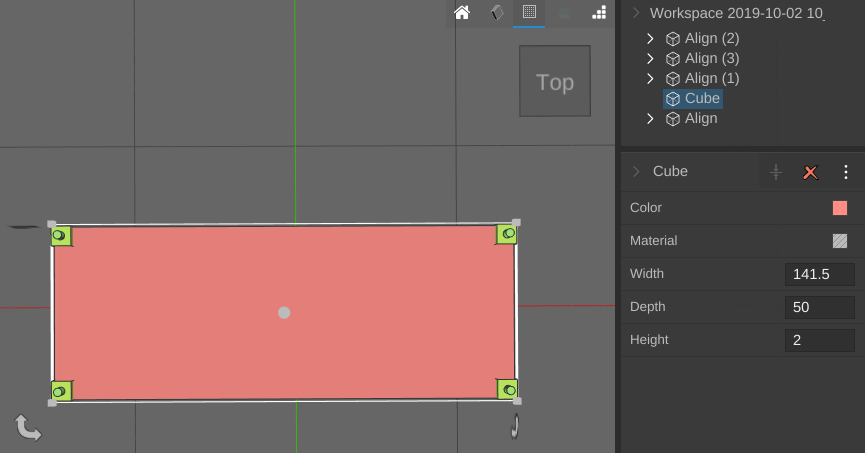Click the object icon beside Cube in tree

672,99
